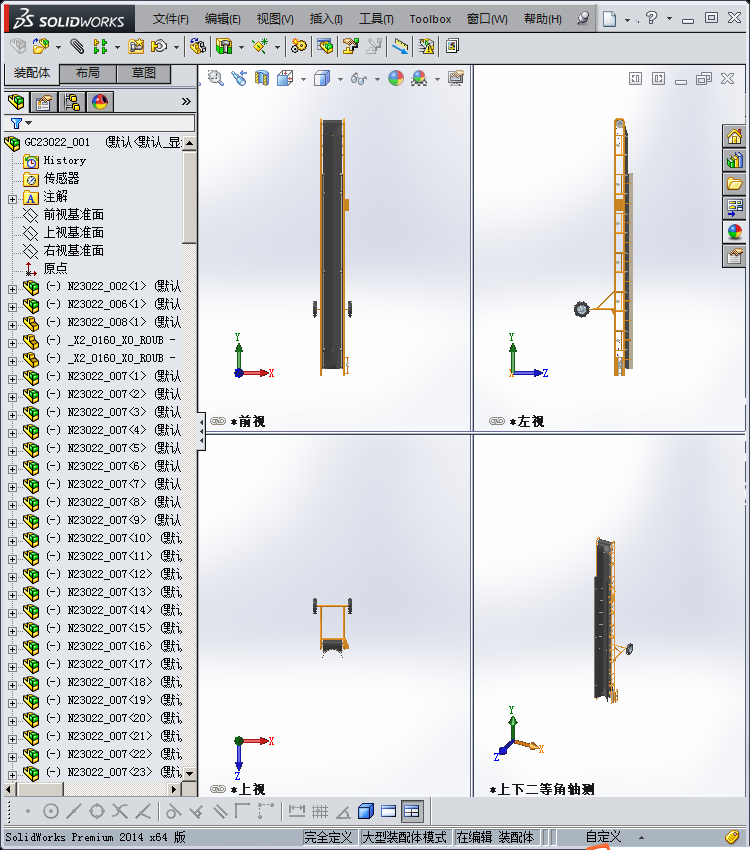Open the File Explorer folder icon in task pane
This screenshot has width=750, height=850.
coord(735,184)
